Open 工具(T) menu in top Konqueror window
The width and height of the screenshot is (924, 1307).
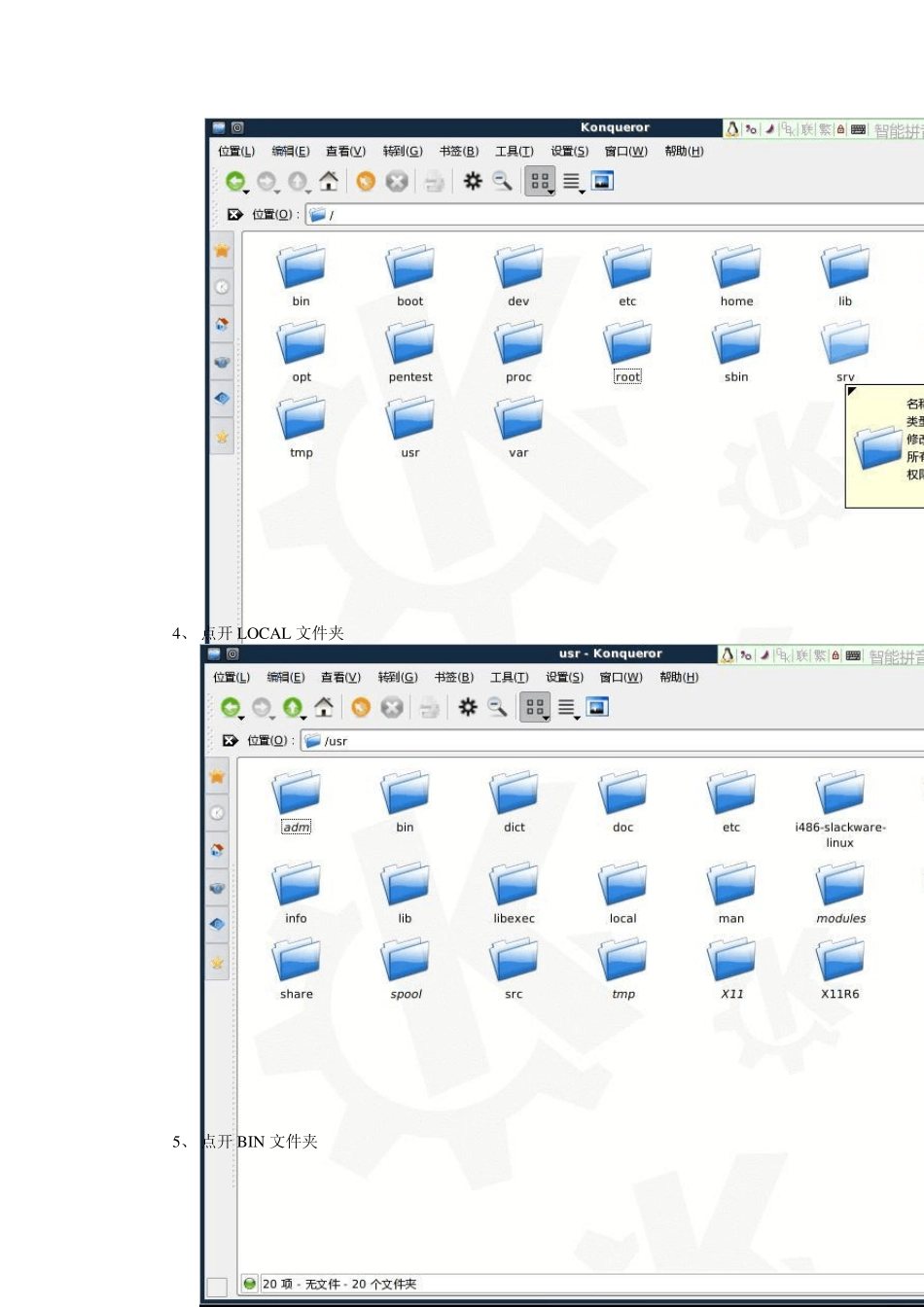514,152
